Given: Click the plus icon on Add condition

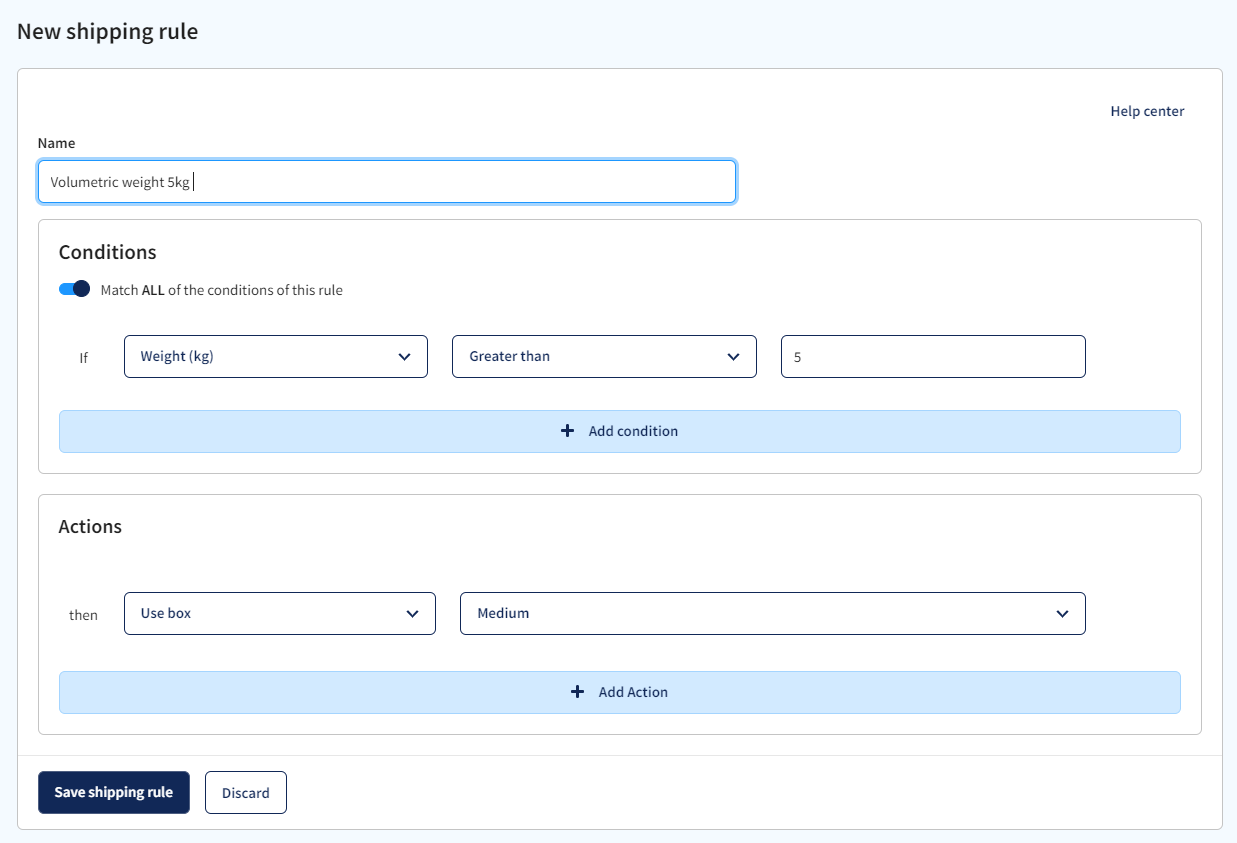Looking at the screenshot, I should coord(567,431).
